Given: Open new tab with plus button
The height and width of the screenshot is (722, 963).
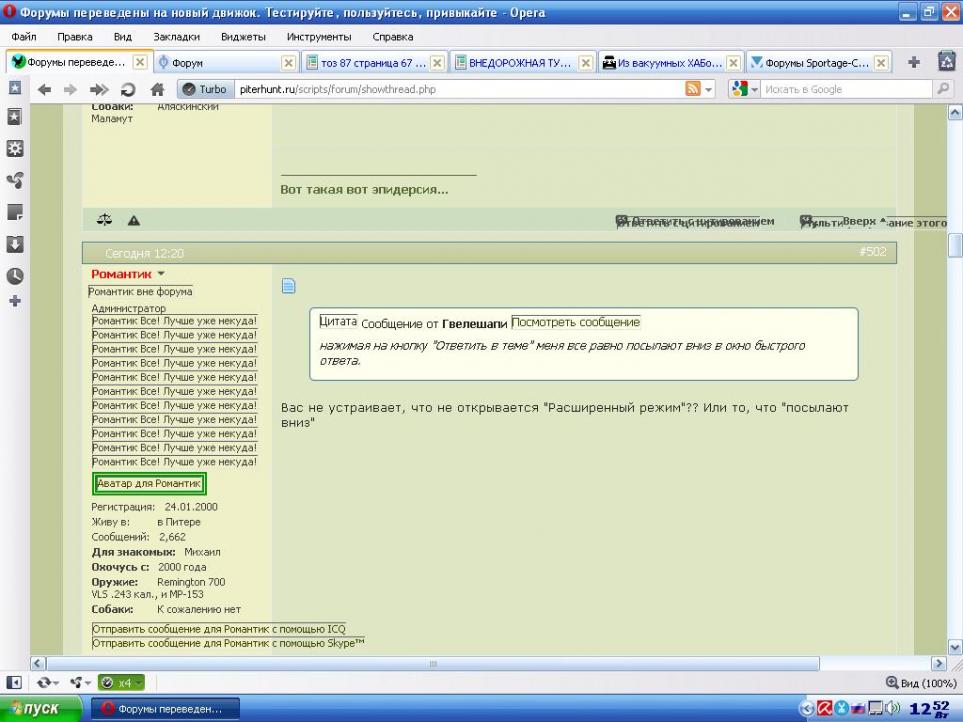Looking at the screenshot, I should pyautogui.click(x=914, y=62).
